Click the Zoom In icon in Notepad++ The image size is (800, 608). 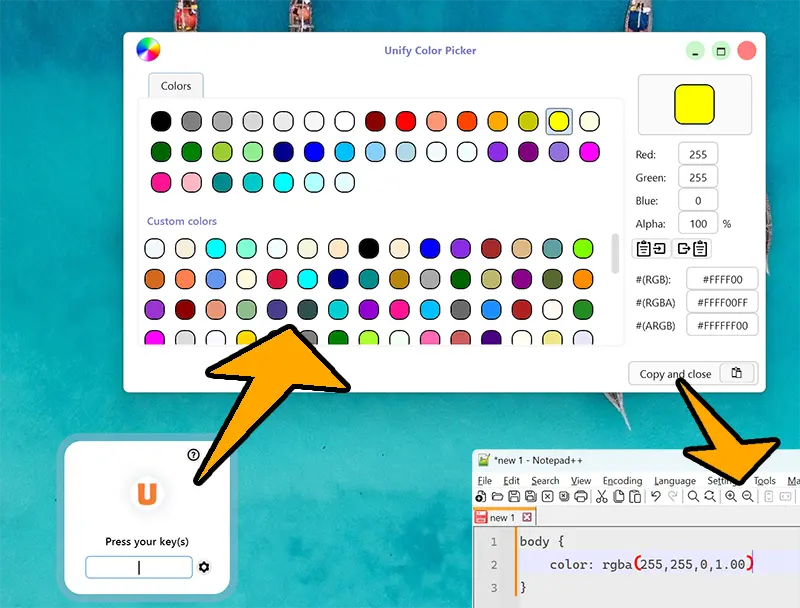[x=731, y=496]
